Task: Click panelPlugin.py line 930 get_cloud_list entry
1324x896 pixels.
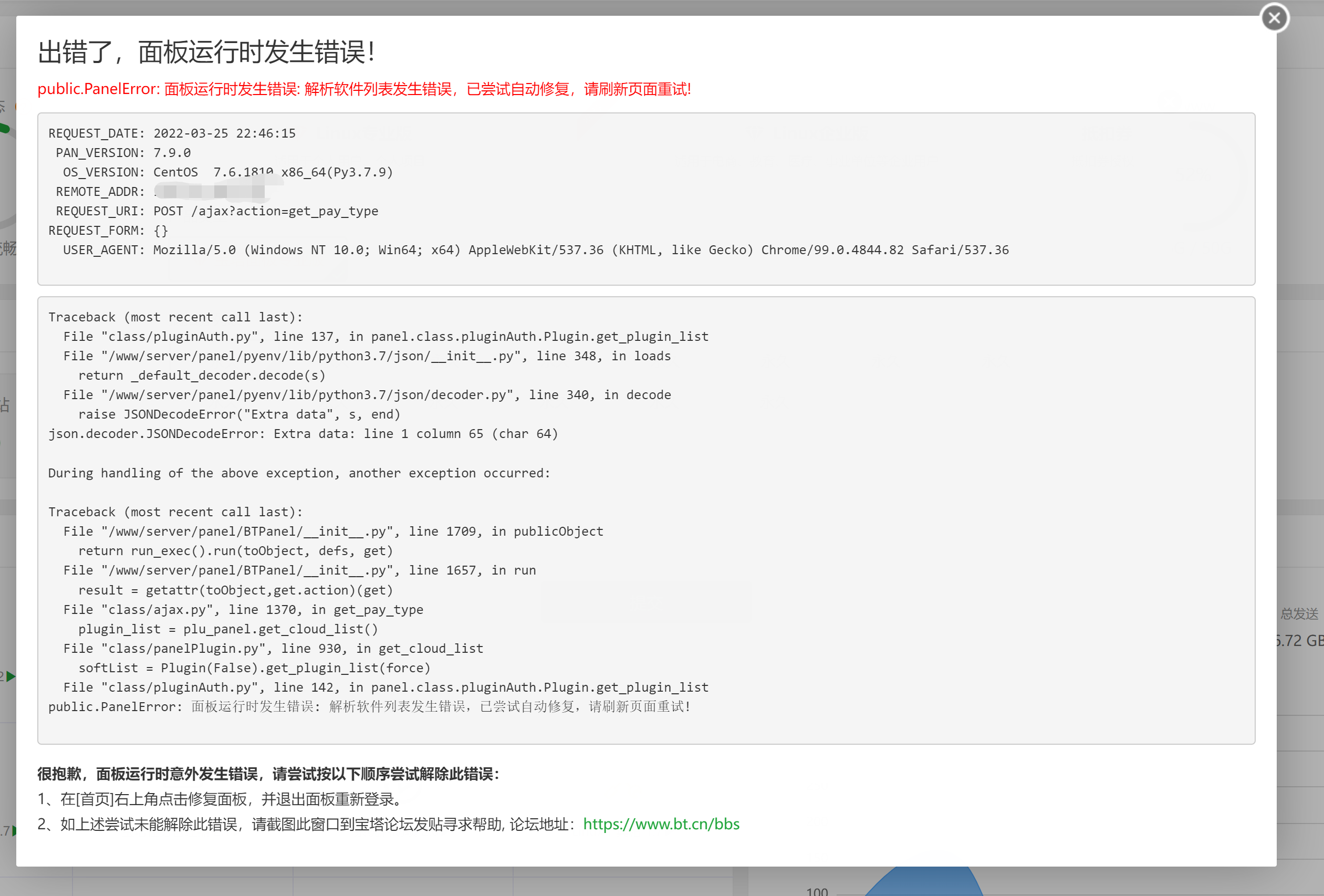Action: [x=274, y=648]
